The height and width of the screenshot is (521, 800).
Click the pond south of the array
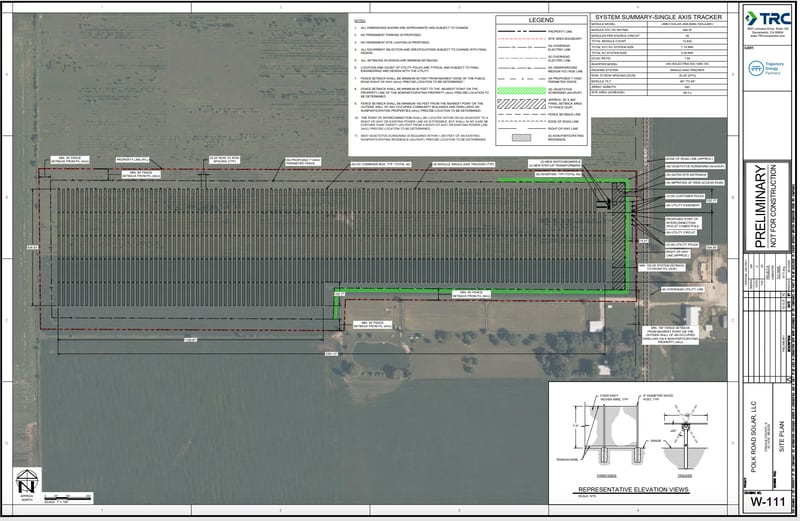pos(380,356)
